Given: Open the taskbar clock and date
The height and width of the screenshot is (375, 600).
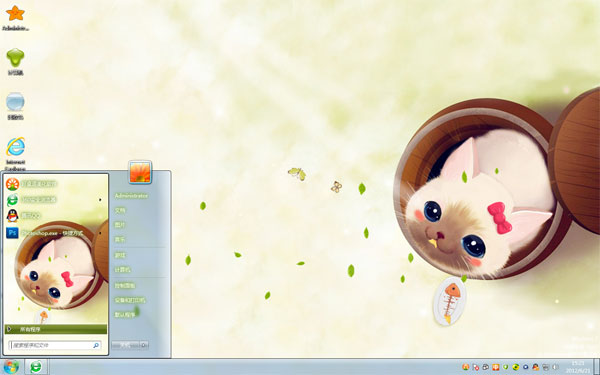Looking at the screenshot, I should click(x=578, y=367).
